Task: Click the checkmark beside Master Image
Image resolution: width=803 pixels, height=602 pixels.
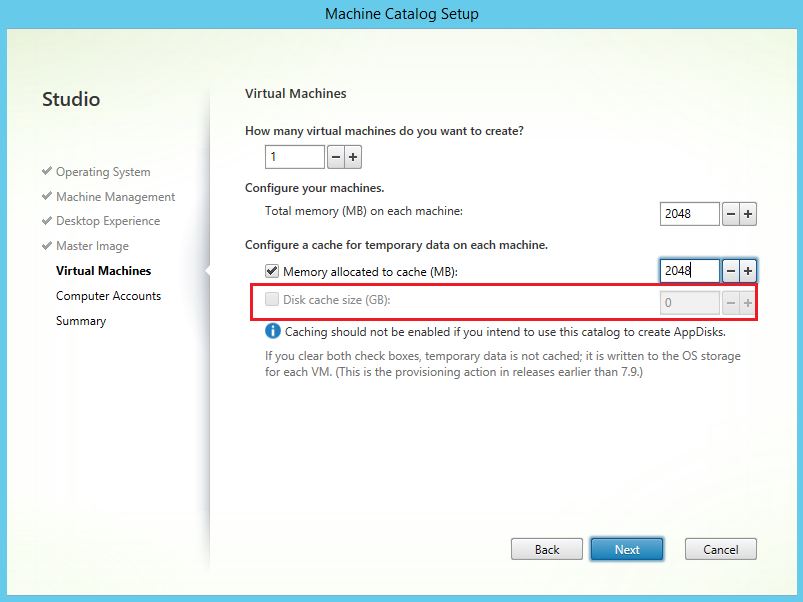Action: coord(46,246)
